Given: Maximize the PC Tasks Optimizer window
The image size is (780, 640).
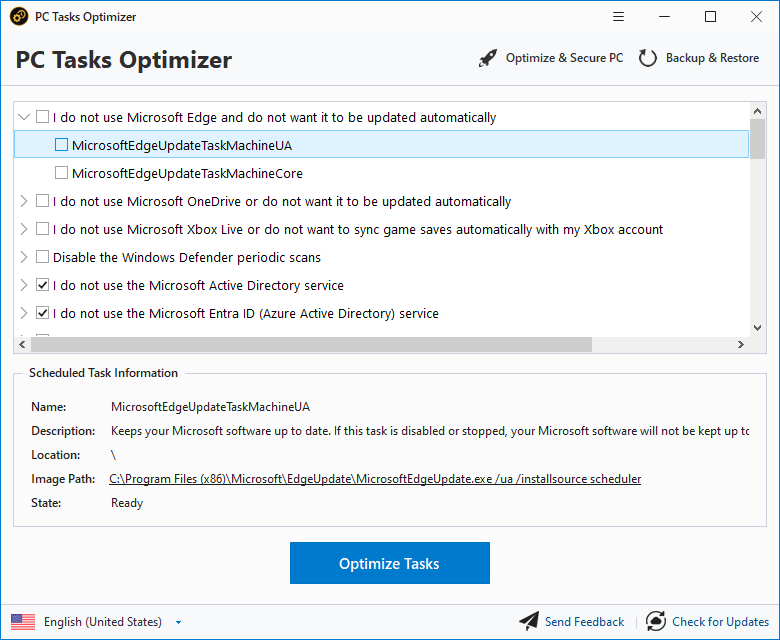Looking at the screenshot, I should click(x=710, y=16).
